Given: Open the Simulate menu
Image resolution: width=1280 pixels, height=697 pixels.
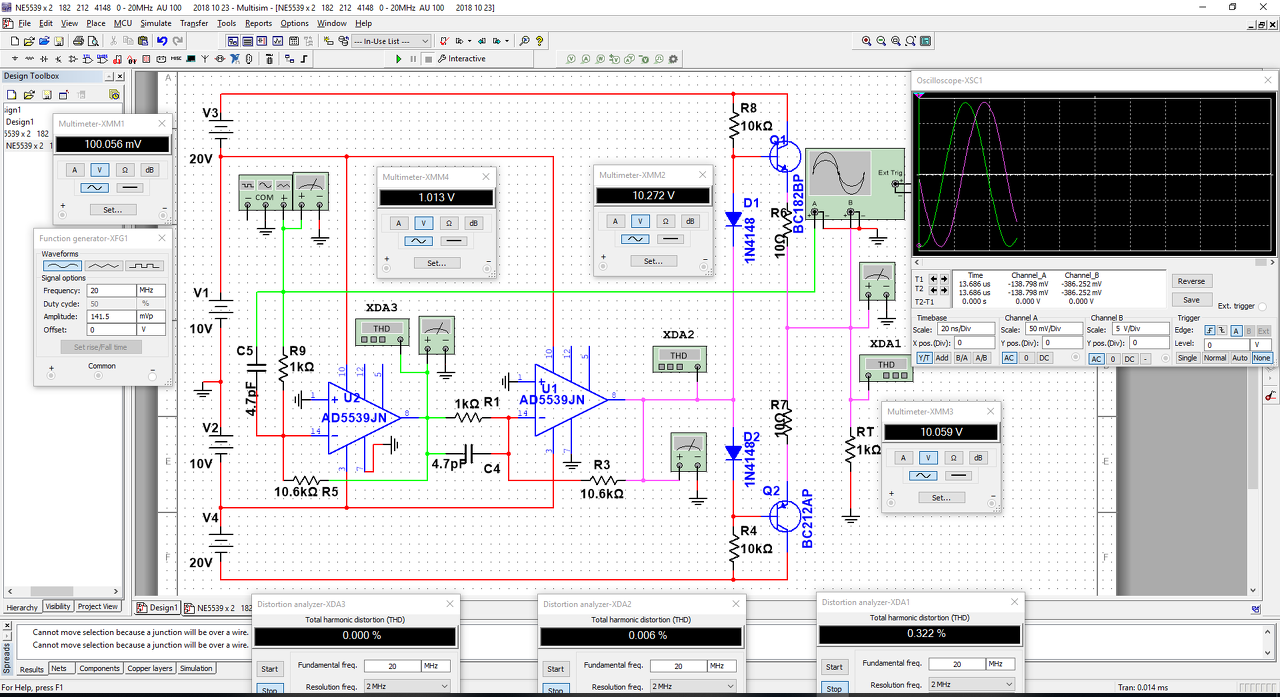Looking at the screenshot, I should coord(155,23).
